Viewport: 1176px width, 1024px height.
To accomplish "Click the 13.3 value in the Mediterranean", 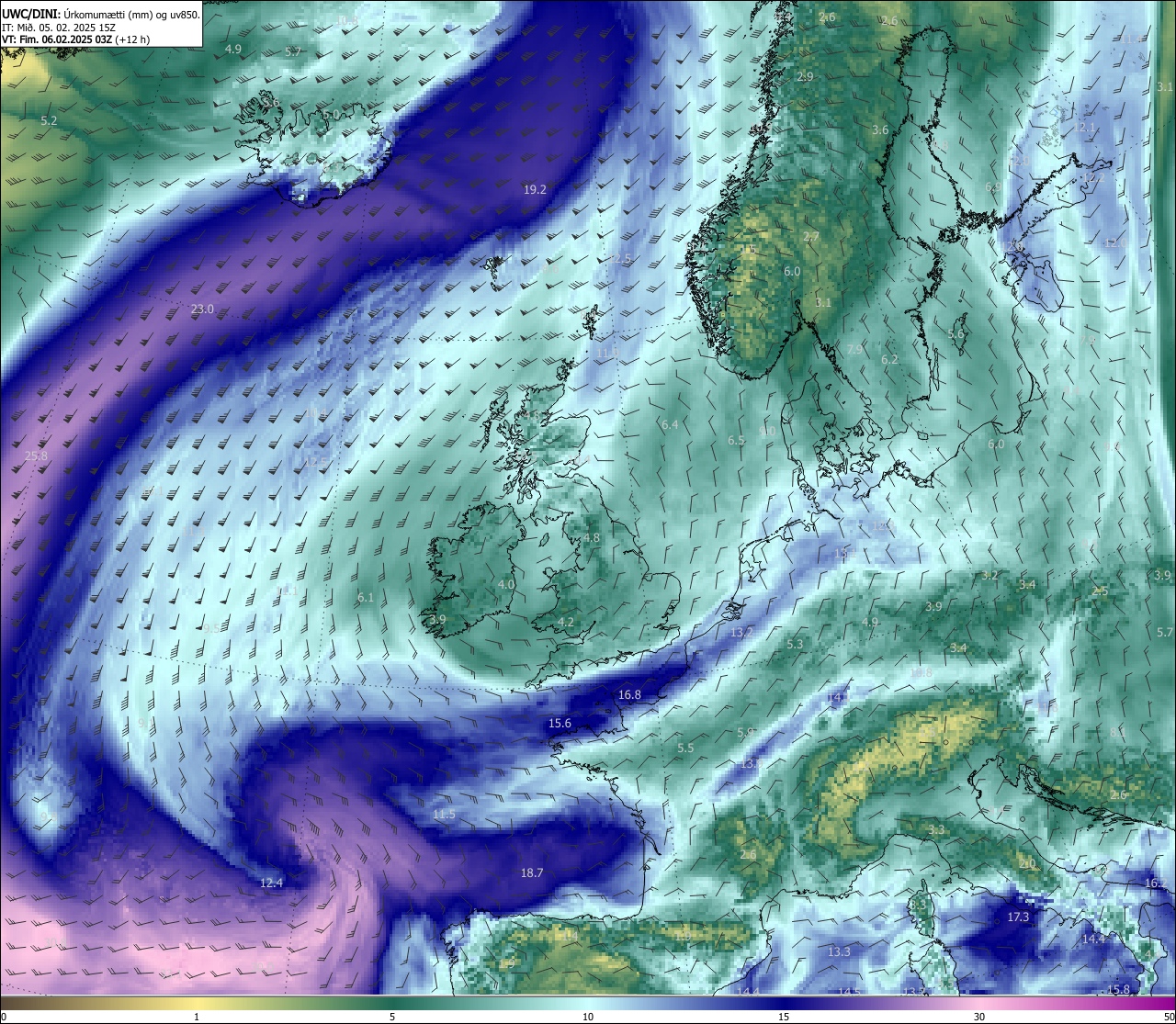I will click(x=839, y=951).
